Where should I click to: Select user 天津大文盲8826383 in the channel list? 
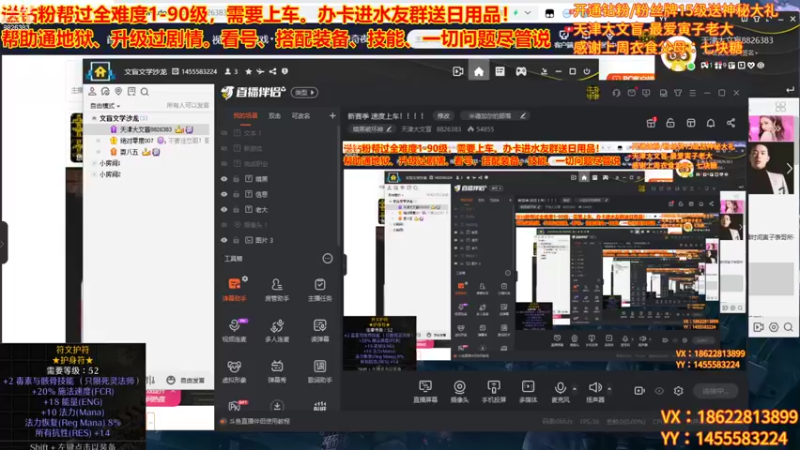point(146,130)
